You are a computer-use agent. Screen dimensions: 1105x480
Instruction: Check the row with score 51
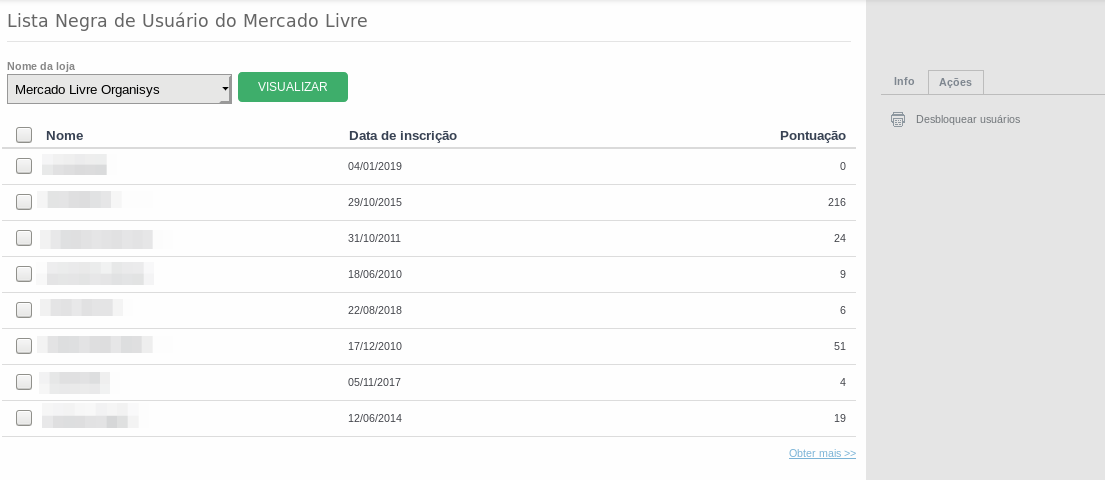click(x=24, y=345)
